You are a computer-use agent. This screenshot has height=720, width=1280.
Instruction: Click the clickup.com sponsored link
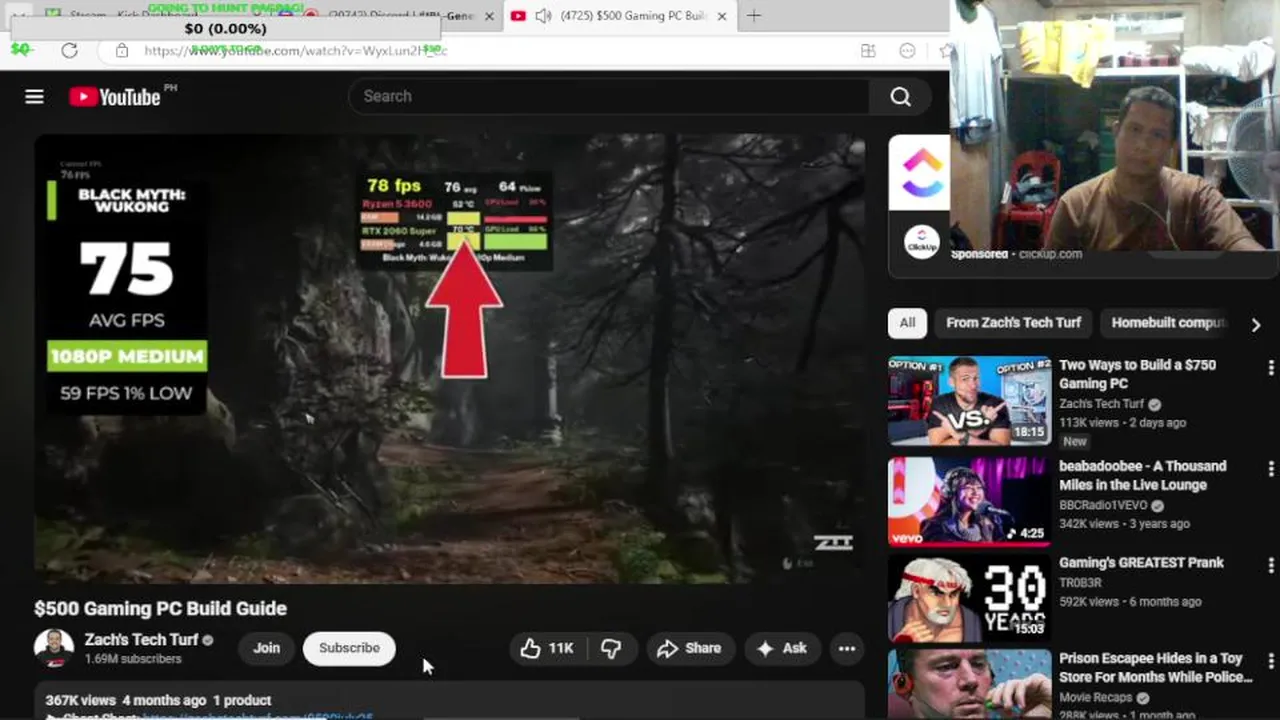click(x=1051, y=254)
